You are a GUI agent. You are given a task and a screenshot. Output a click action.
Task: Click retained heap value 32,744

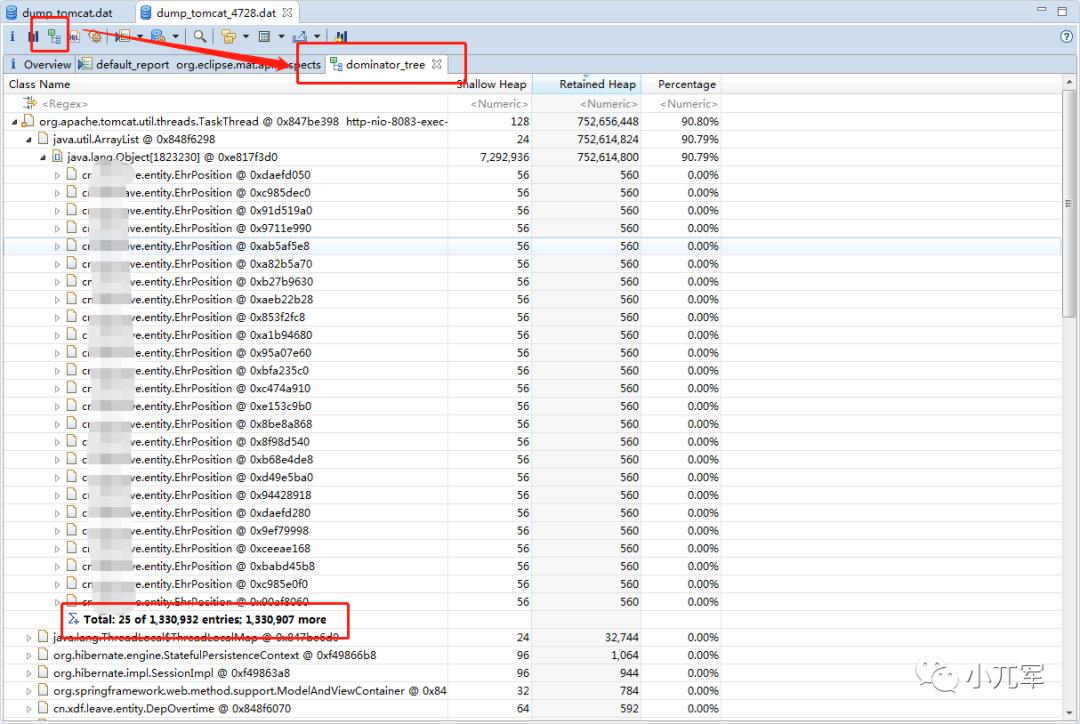(x=622, y=638)
